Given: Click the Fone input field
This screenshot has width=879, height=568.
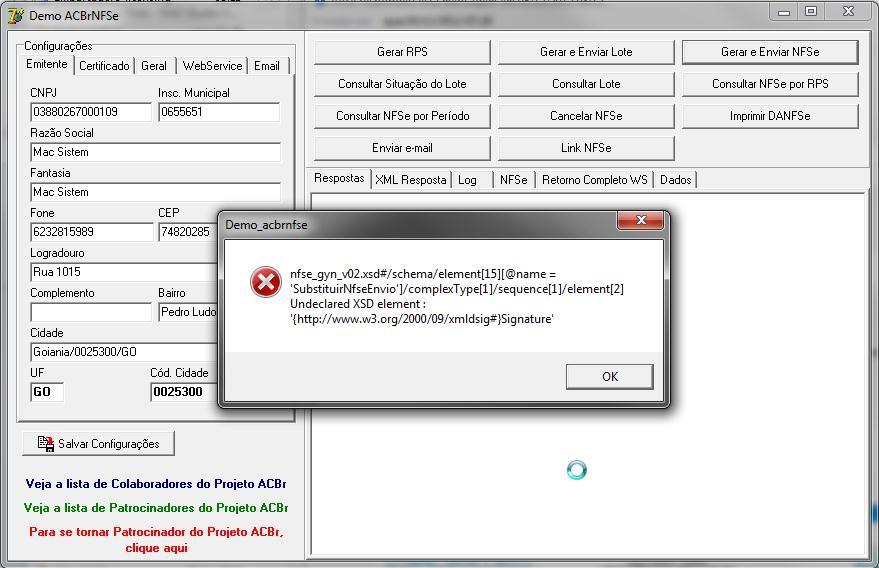Looking at the screenshot, I should coord(91,232).
